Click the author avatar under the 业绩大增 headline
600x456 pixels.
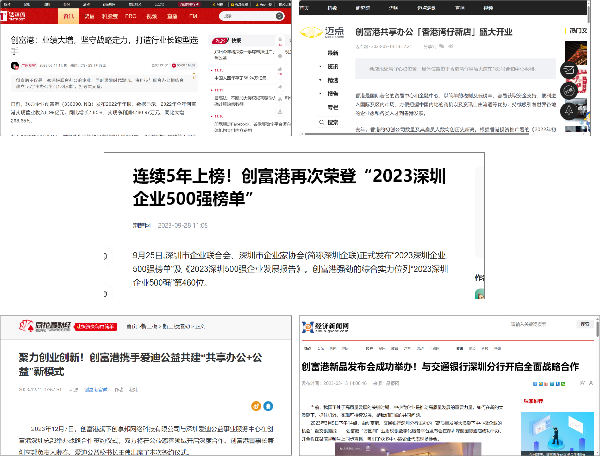pos(15,66)
